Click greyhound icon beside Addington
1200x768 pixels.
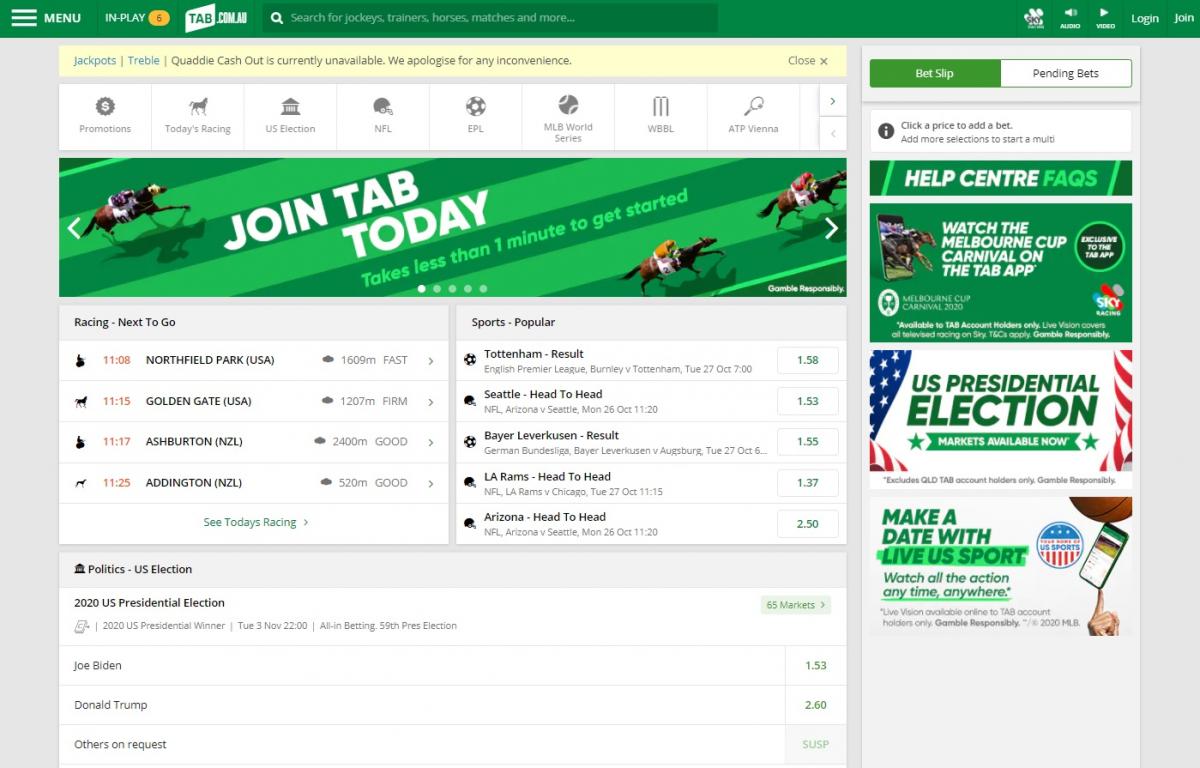point(80,483)
